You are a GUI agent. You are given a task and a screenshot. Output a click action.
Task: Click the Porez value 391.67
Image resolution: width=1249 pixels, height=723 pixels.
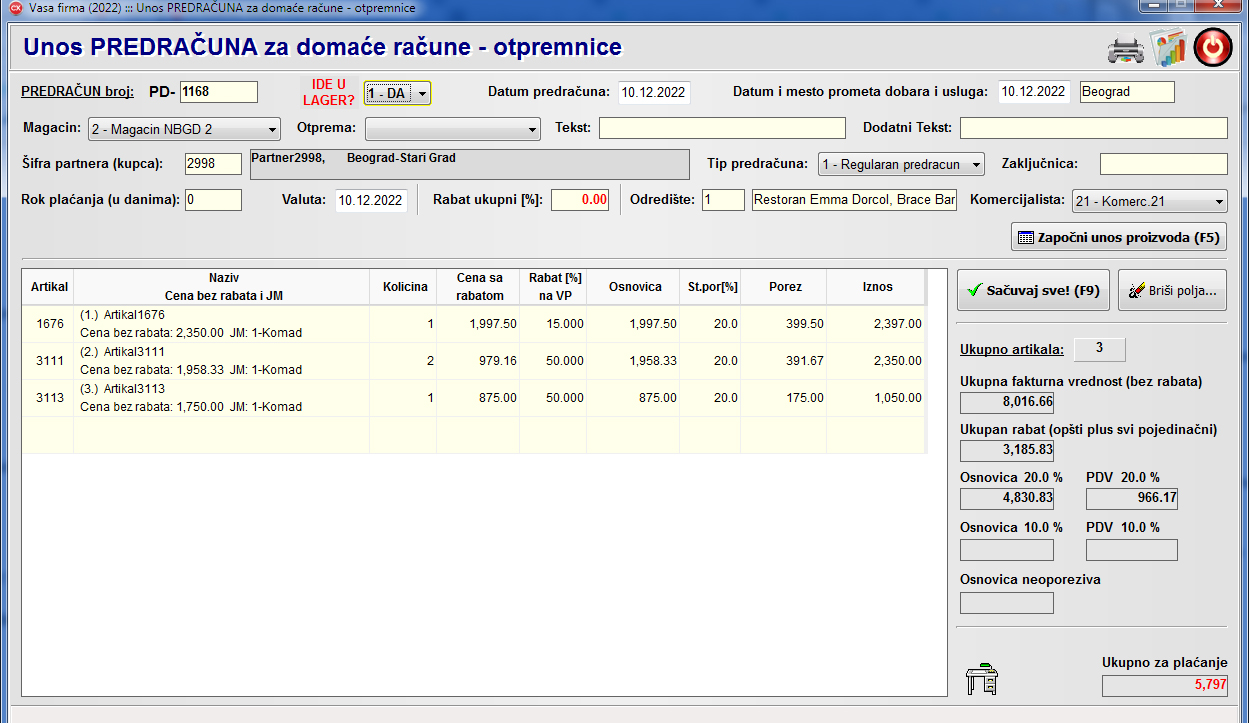(785, 361)
